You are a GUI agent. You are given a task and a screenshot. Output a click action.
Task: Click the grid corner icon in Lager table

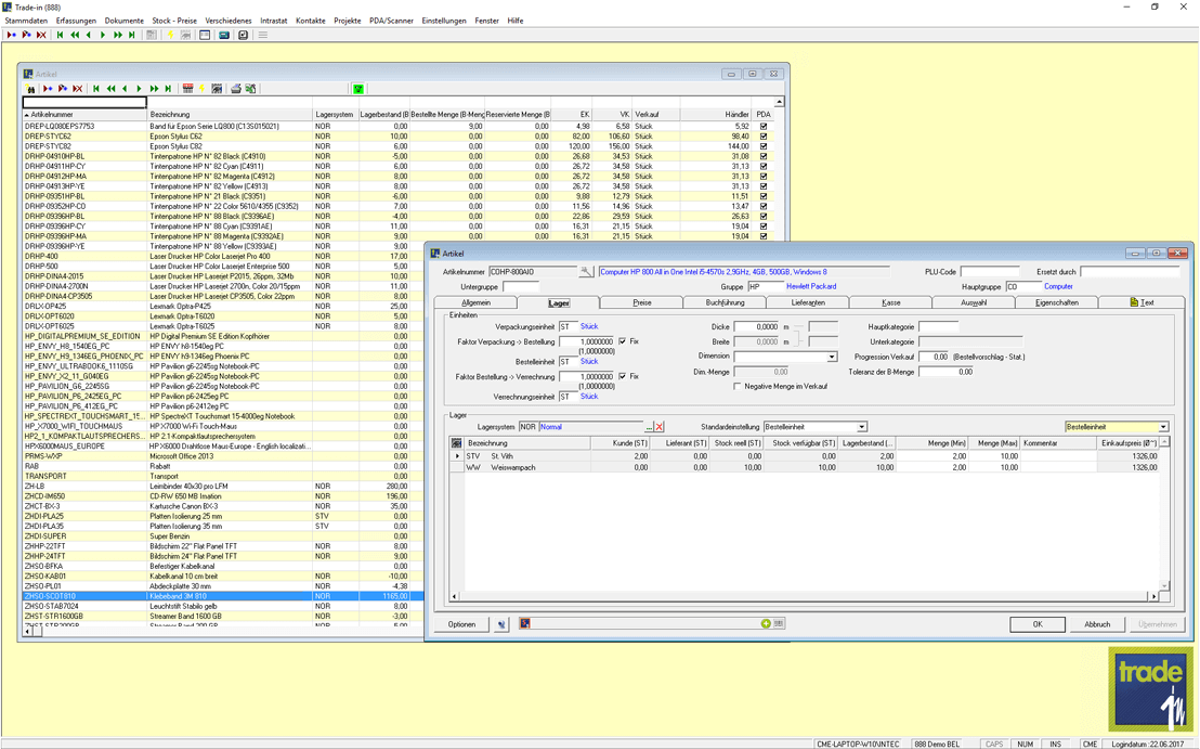pyautogui.click(x=455, y=441)
